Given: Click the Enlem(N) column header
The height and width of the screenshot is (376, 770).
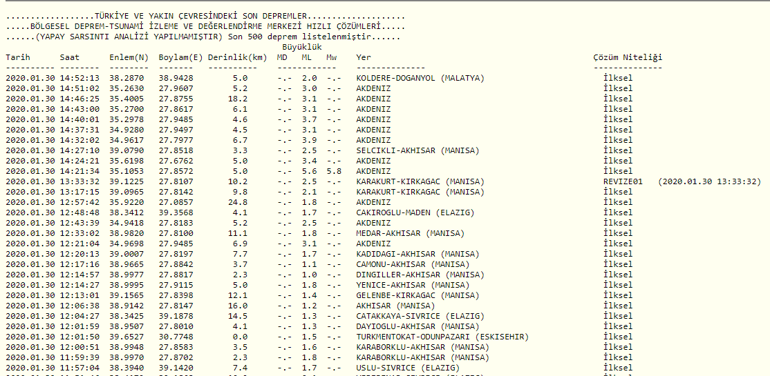Looking at the screenshot, I should (129, 57).
